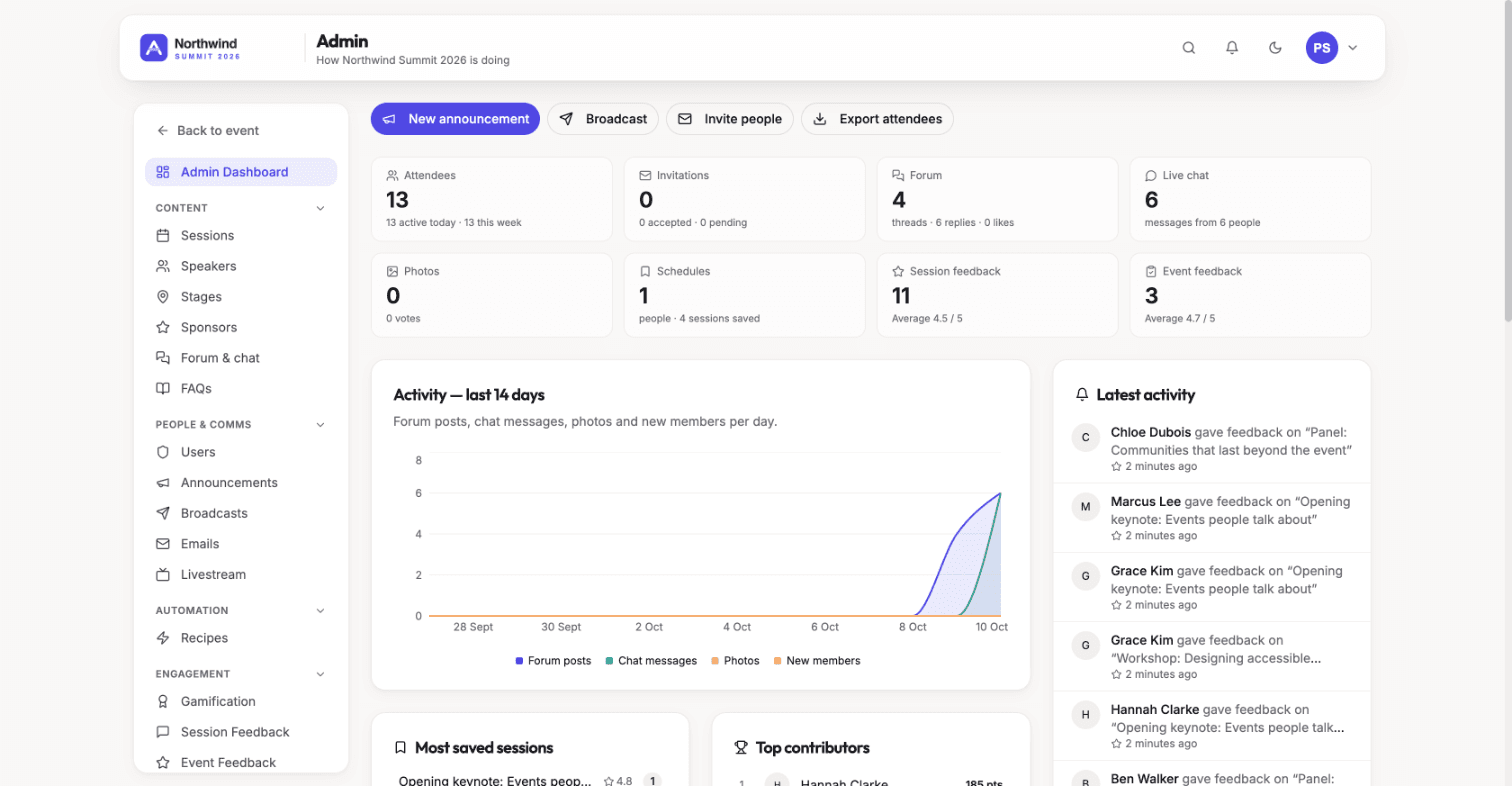The width and height of the screenshot is (1512, 786).
Task: Click the Recipes lightning icon
Action: click(x=163, y=638)
